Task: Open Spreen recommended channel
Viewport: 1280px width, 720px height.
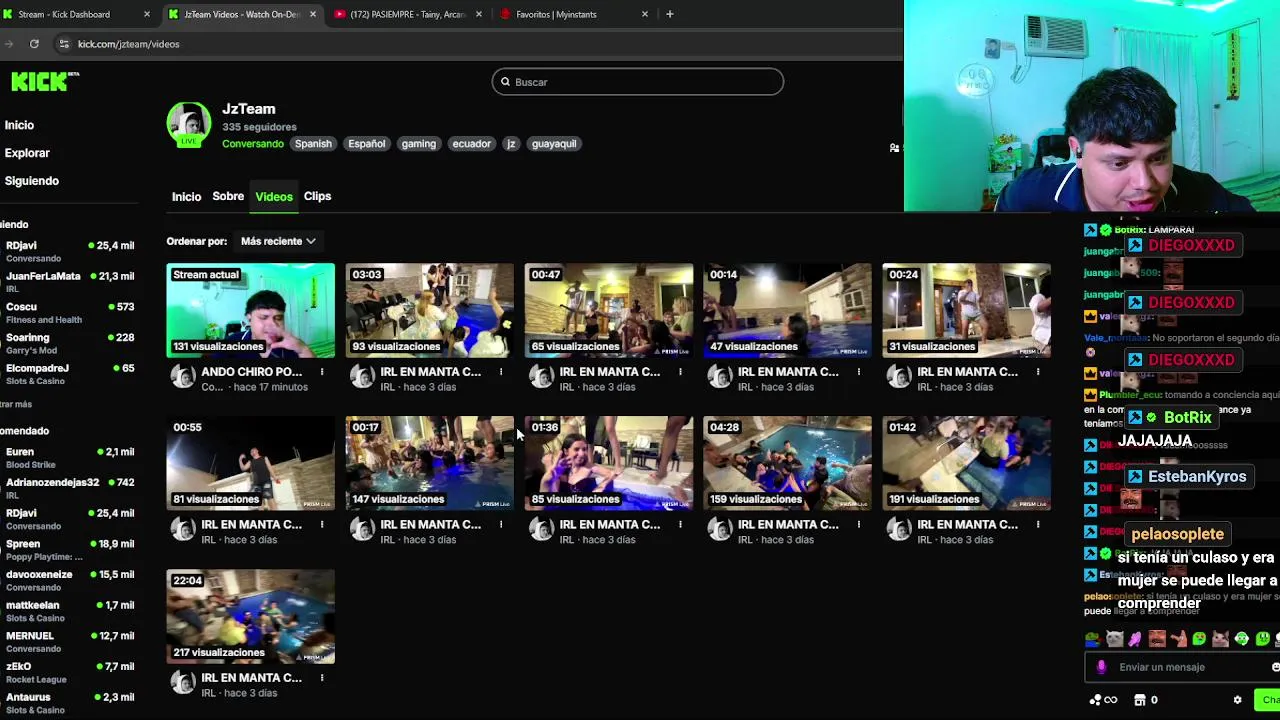Action: 68,550
